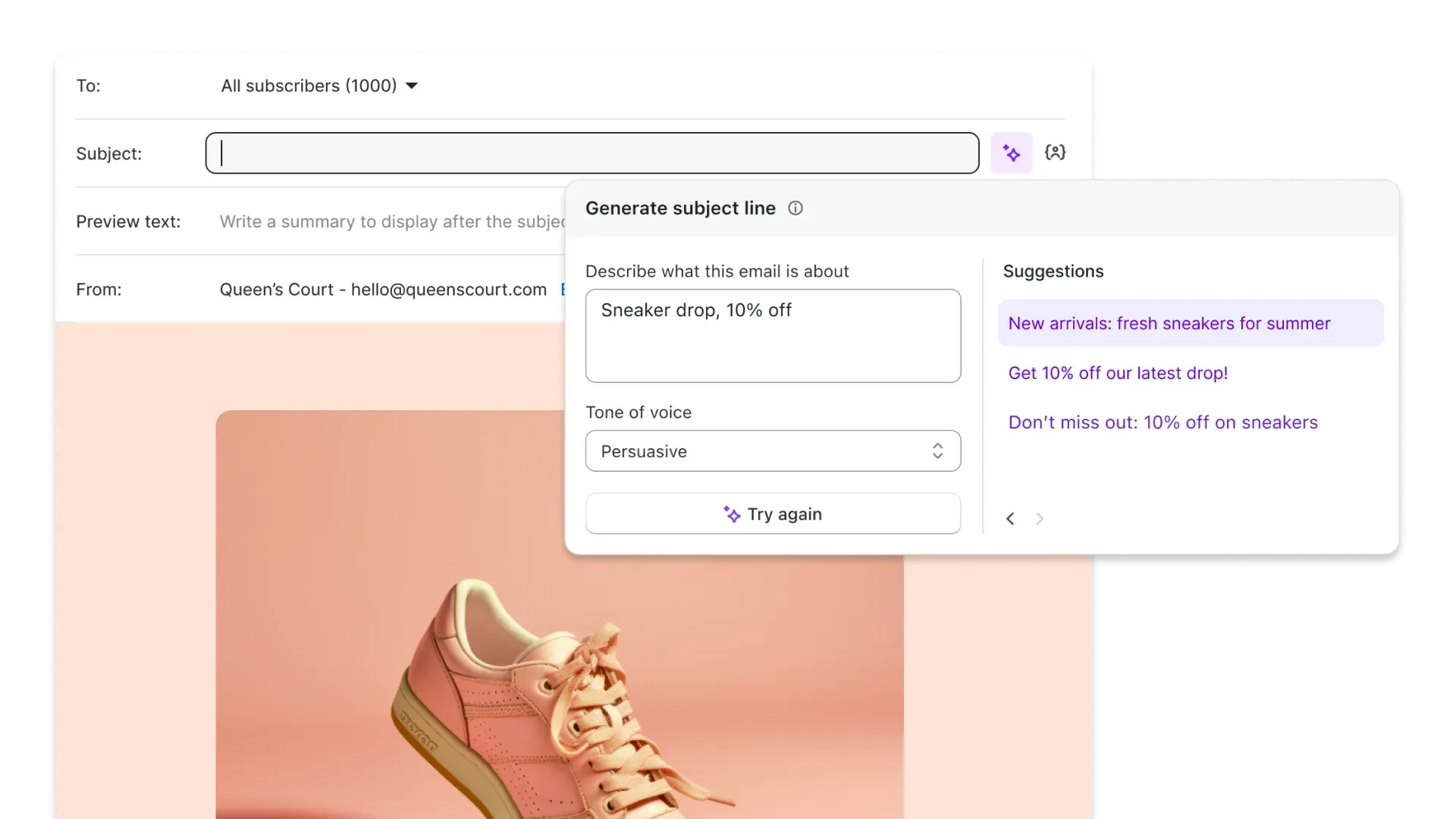The height and width of the screenshot is (819, 1456).
Task: Click the Subject line input field
Action: pos(591,153)
